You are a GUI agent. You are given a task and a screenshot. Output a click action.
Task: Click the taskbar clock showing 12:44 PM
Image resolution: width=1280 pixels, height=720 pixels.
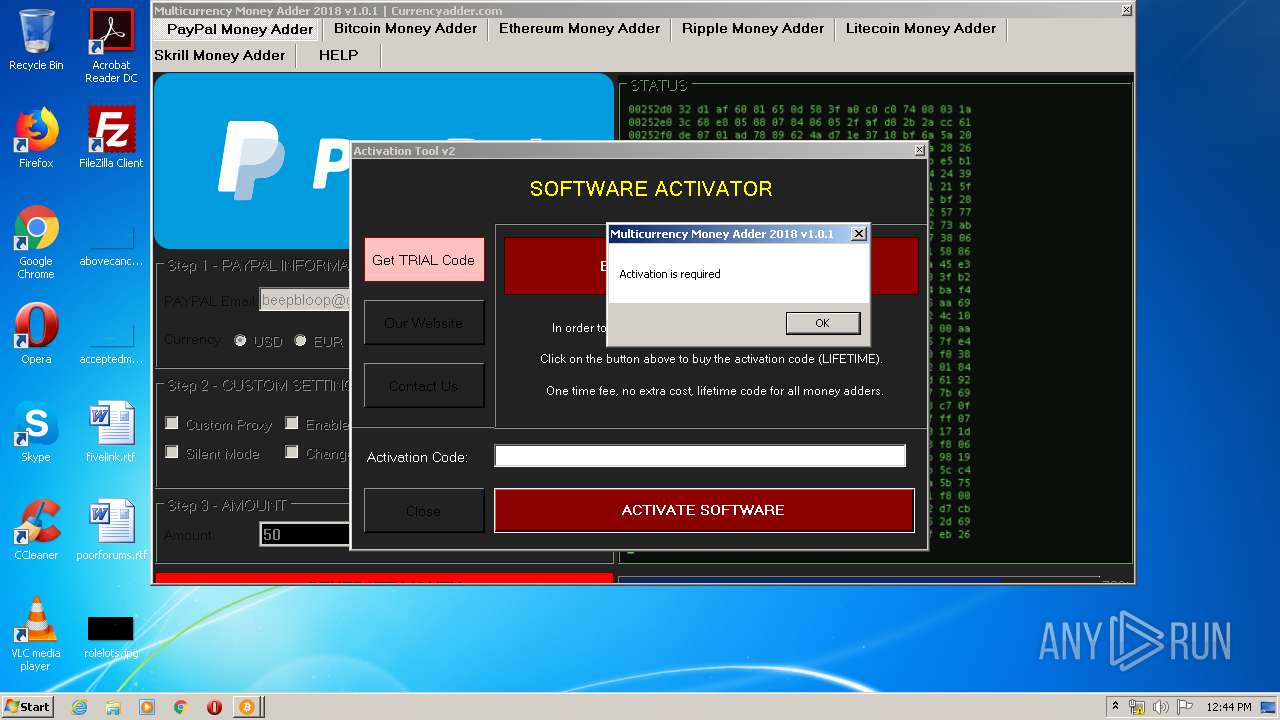pyautogui.click(x=1229, y=707)
